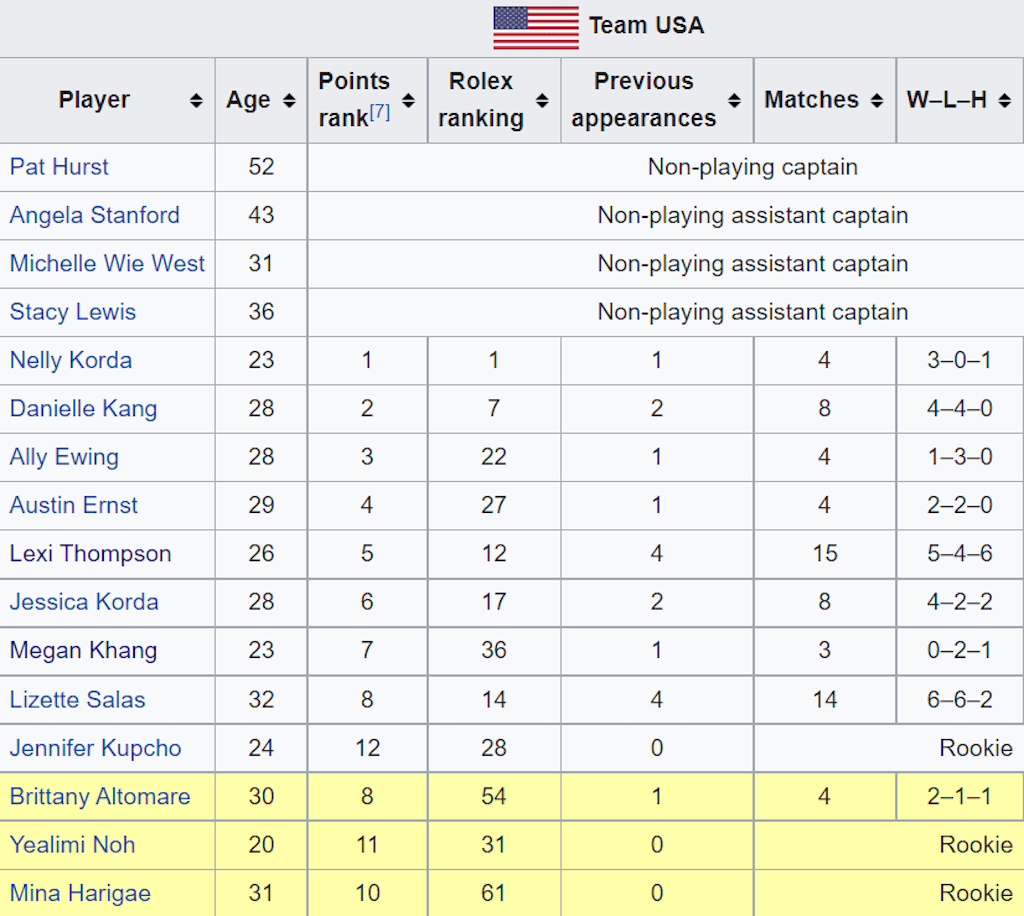Open Angela Stanford's article link
The image size is (1024, 916).
95,215
